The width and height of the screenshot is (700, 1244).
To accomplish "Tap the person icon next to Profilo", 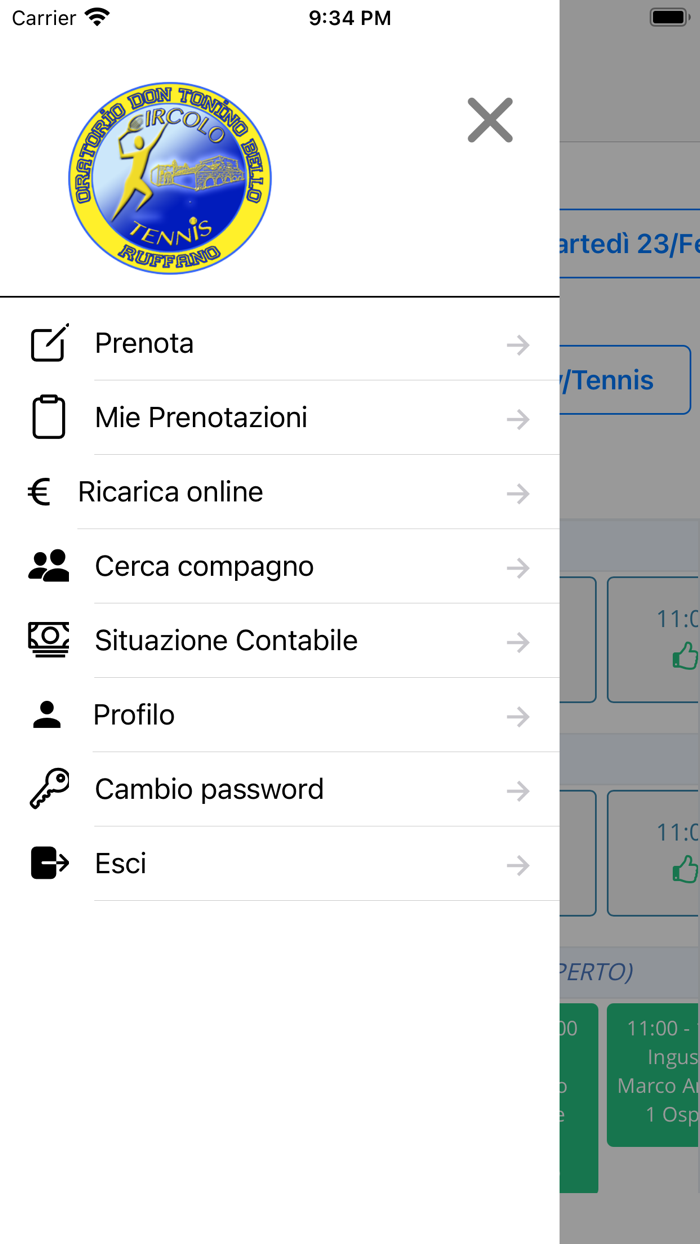I will pyautogui.click(x=49, y=713).
